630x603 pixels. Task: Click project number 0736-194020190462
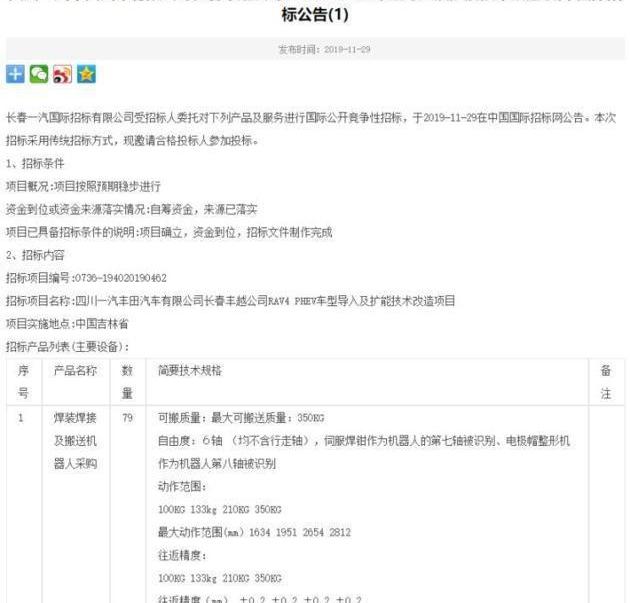click(x=121, y=278)
